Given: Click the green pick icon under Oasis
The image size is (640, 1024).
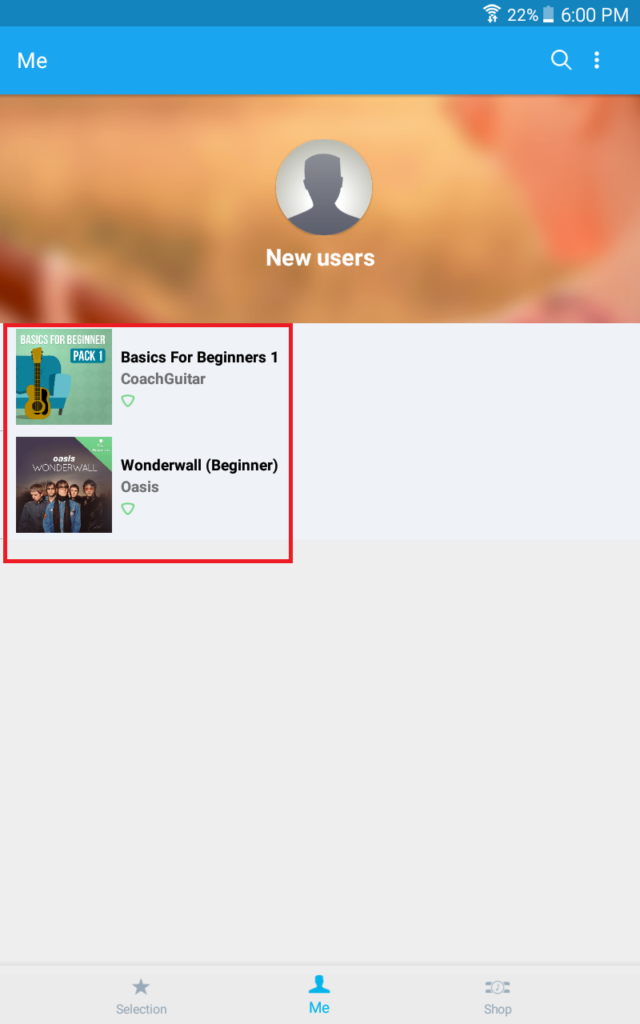Looking at the screenshot, I should point(128,508).
